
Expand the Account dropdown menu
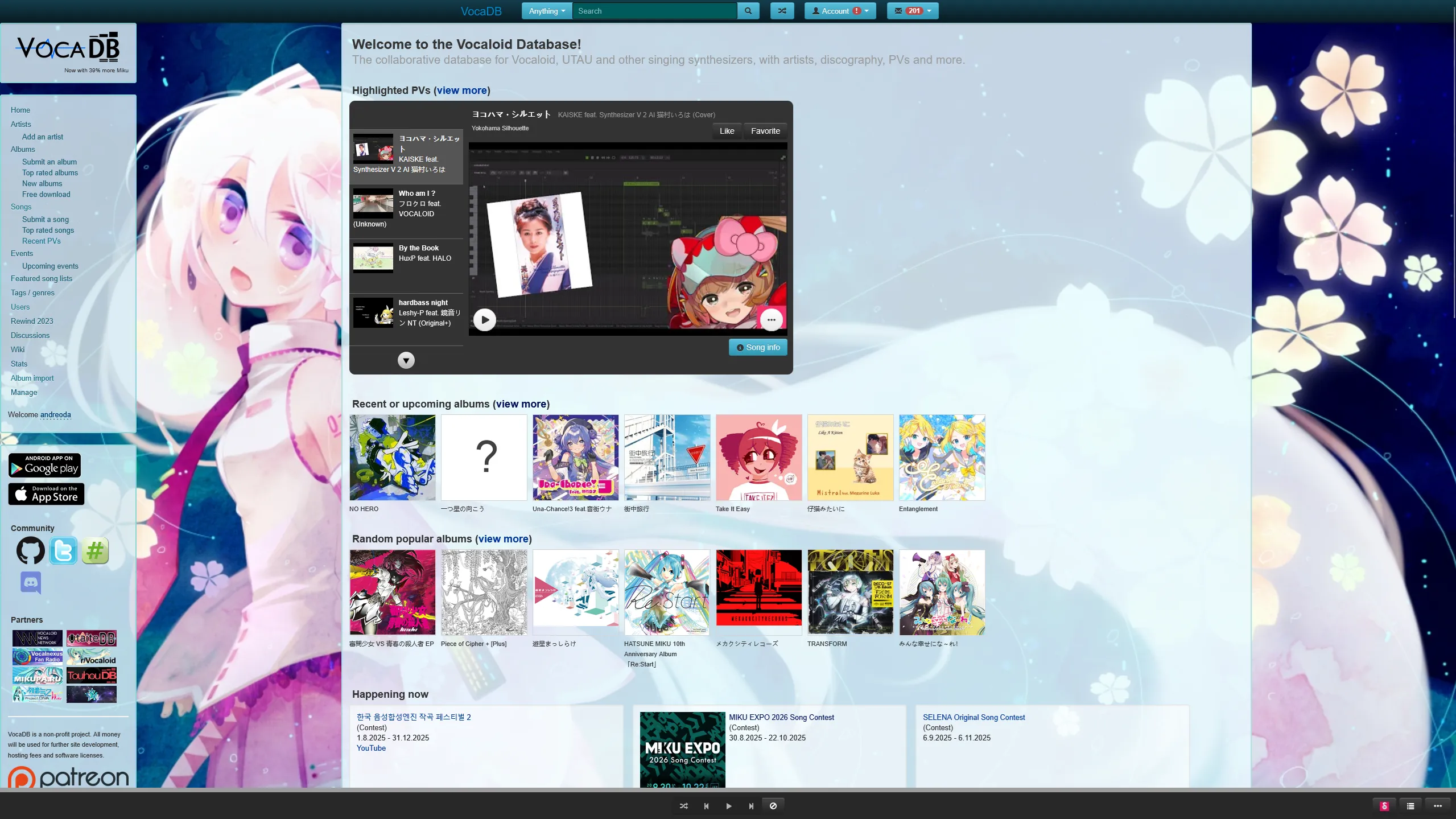[839, 11]
